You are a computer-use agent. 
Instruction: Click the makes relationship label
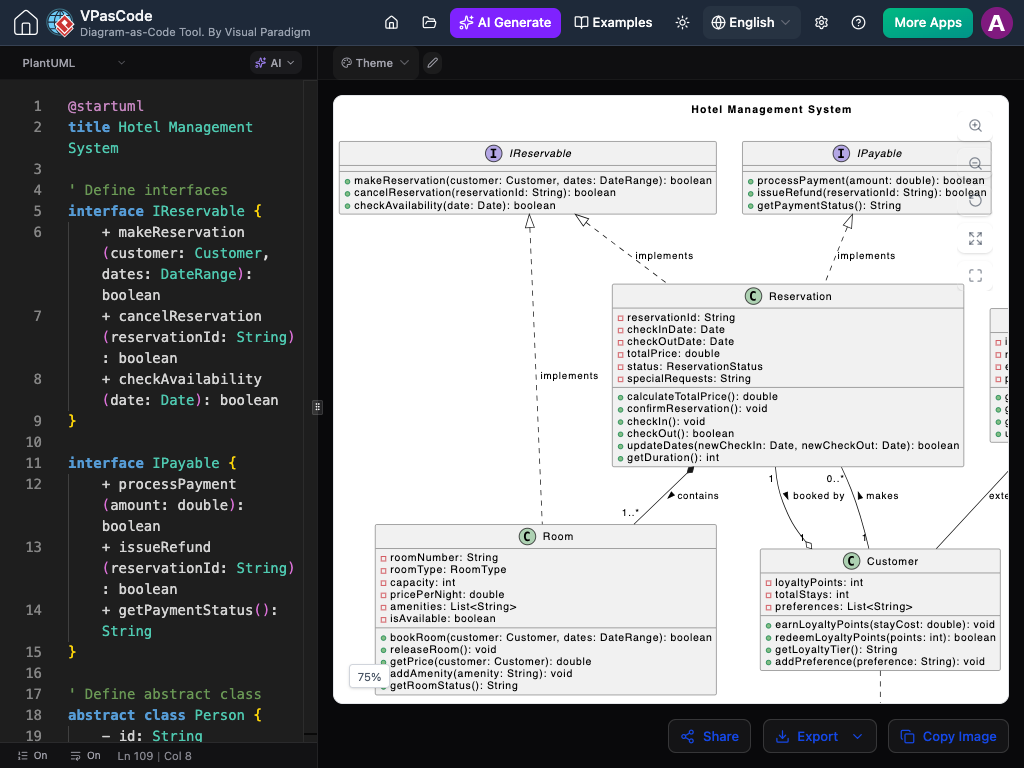(x=882, y=496)
